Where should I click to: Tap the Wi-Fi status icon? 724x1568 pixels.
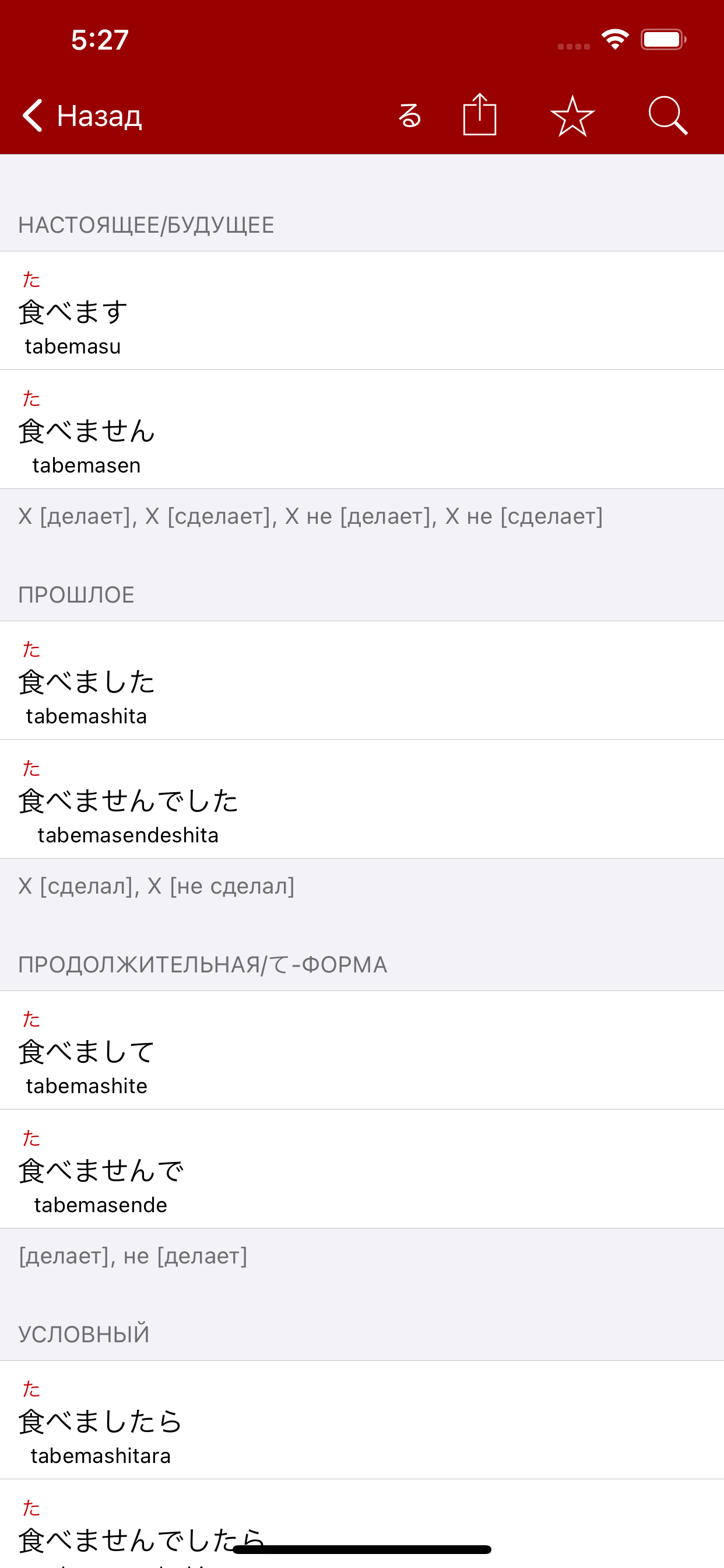614,40
